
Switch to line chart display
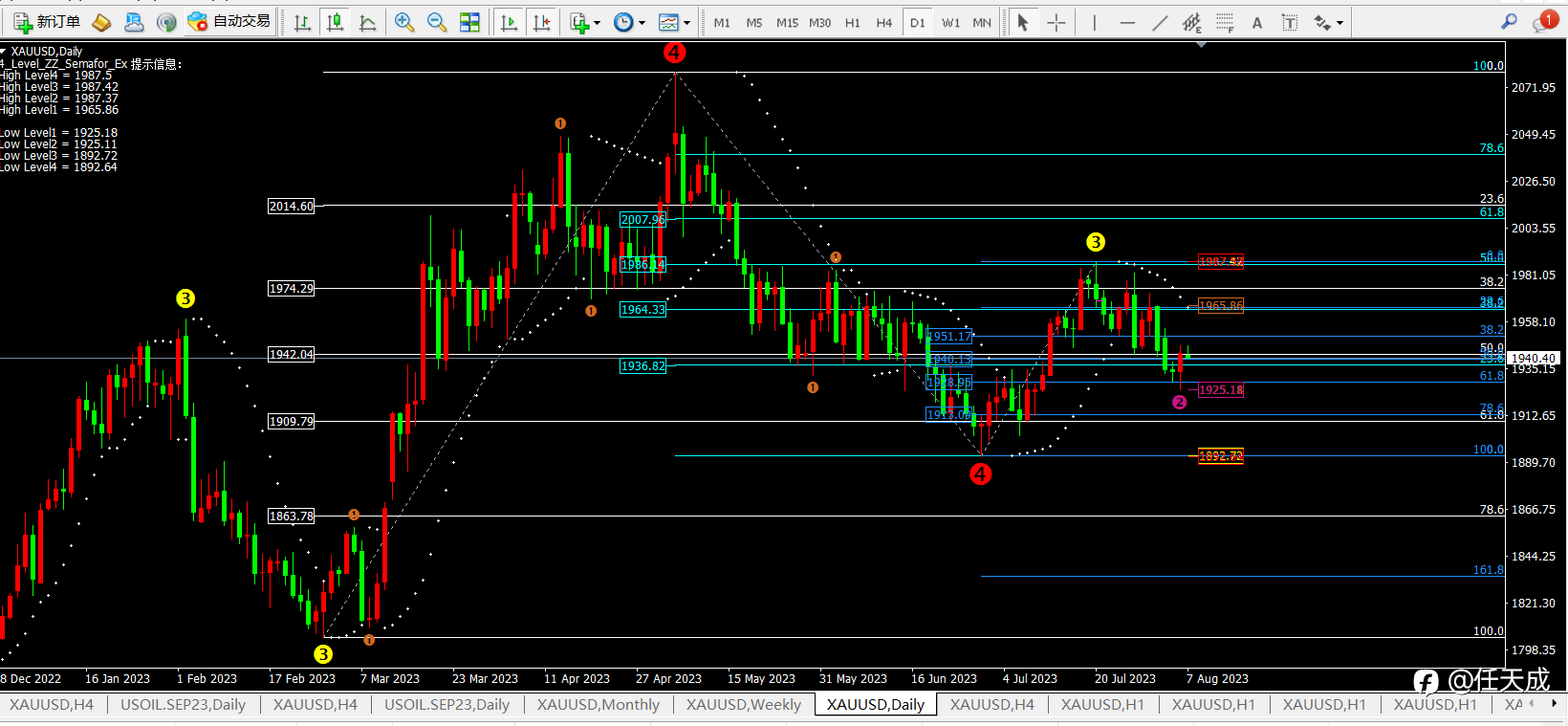coord(367,22)
